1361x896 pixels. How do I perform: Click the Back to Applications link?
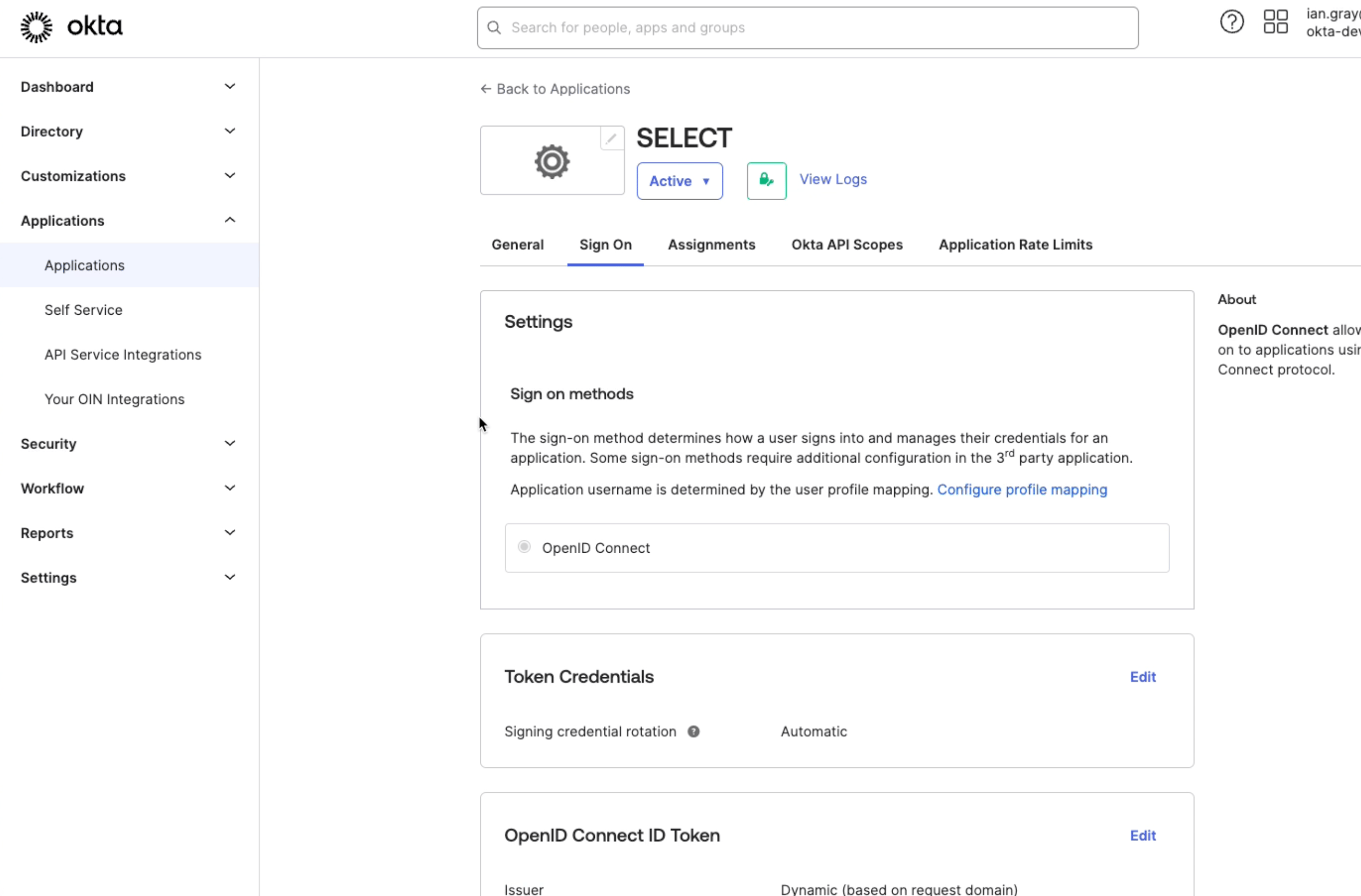[x=563, y=89]
